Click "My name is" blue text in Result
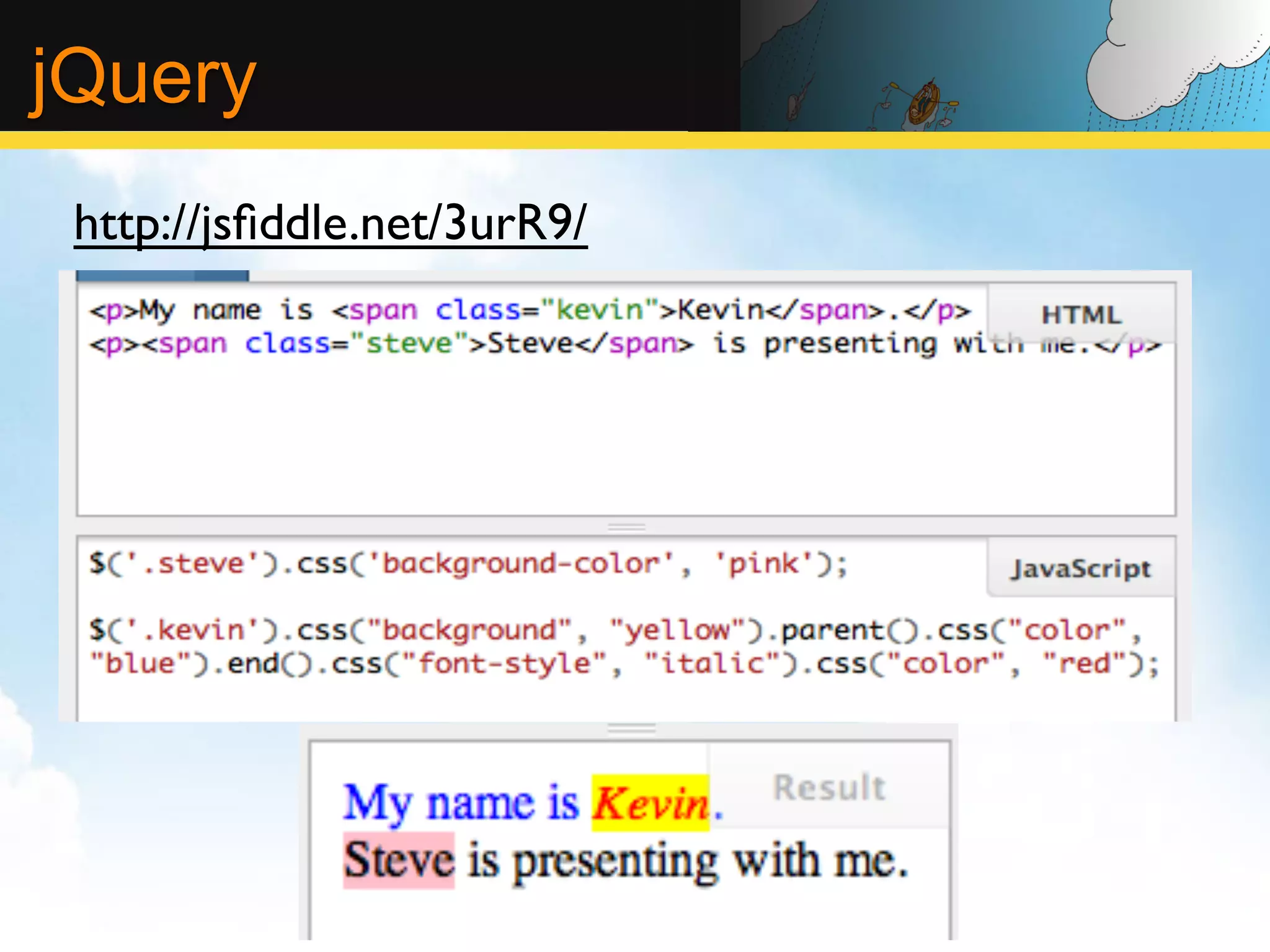Screen dimensions: 1270x952 pyautogui.click(x=461, y=804)
